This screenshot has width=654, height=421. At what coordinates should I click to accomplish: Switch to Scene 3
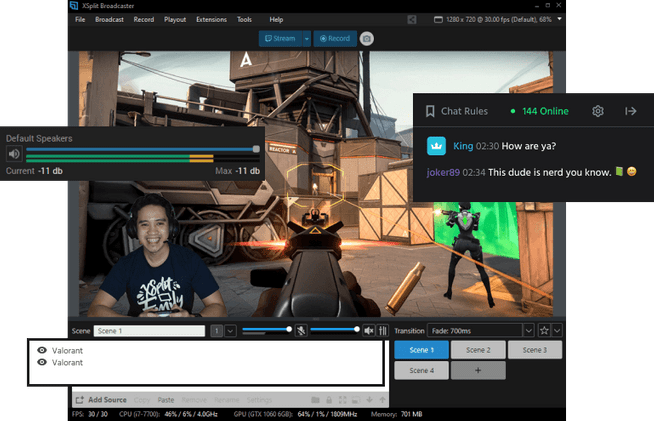click(x=535, y=350)
